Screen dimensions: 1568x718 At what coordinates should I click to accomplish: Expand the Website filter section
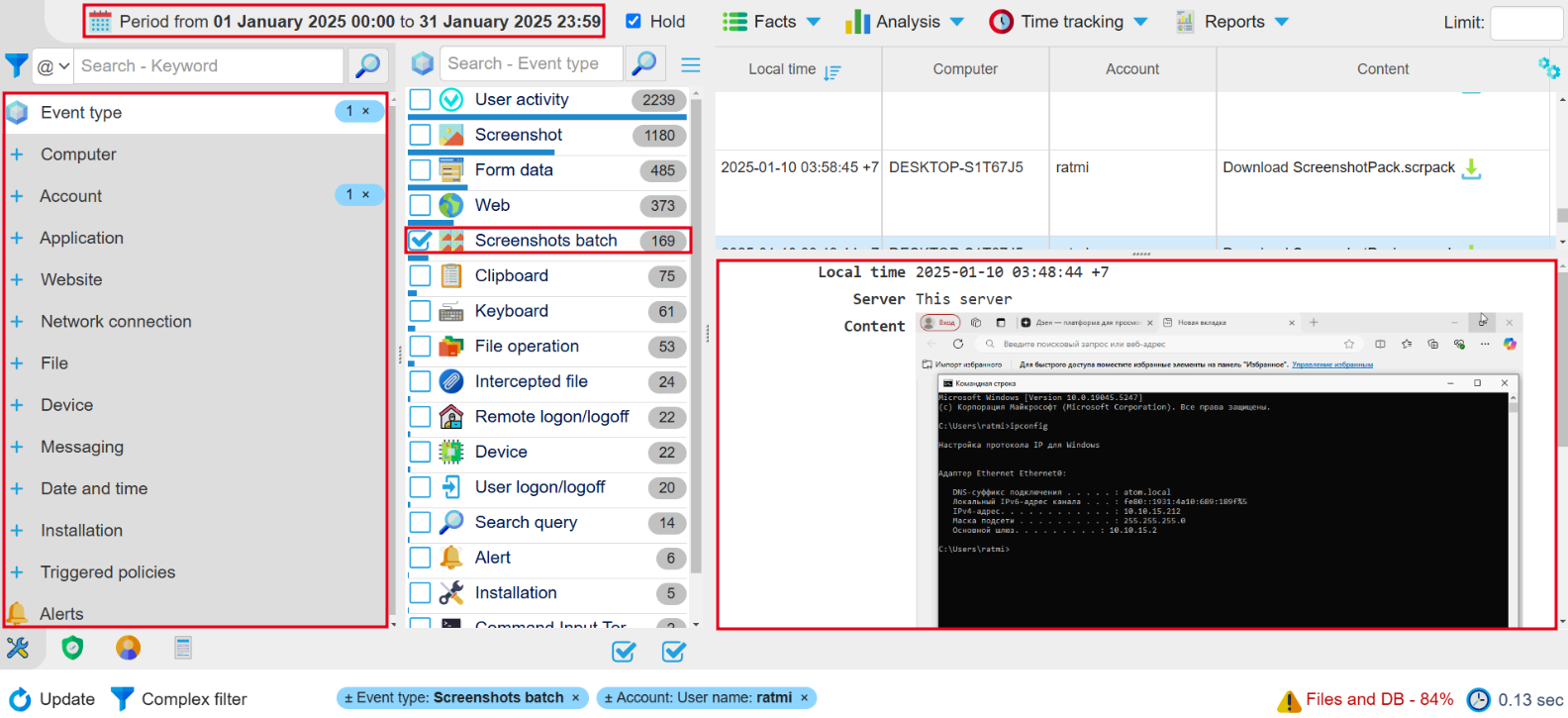pos(17,280)
